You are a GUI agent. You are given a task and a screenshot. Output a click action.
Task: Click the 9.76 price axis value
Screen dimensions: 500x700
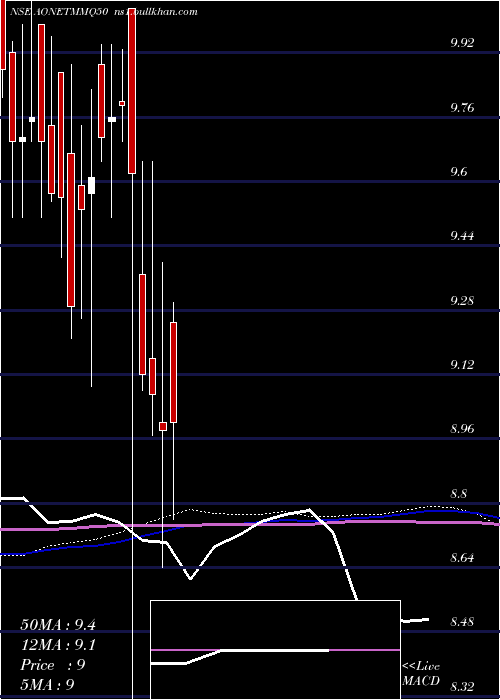pyautogui.click(x=462, y=108)
